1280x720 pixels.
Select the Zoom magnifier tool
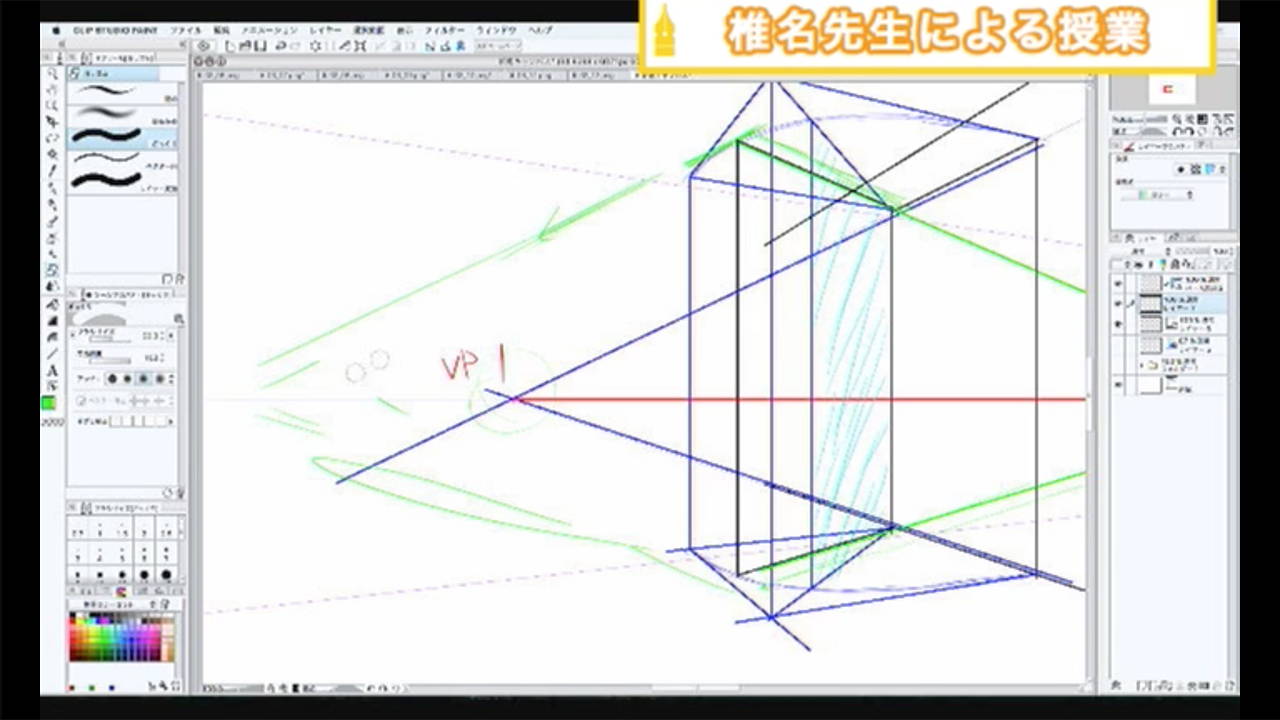52,73
